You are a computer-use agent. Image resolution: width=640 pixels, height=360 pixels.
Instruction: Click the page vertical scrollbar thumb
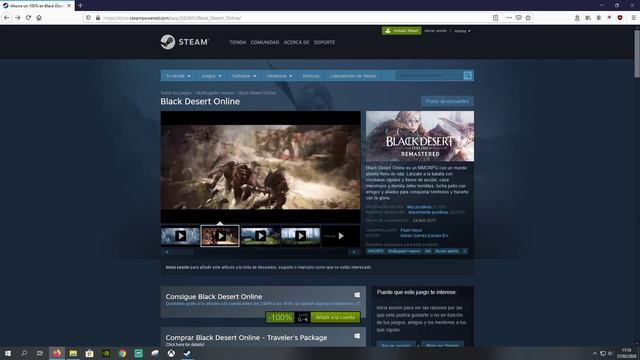tap(637, 53)
